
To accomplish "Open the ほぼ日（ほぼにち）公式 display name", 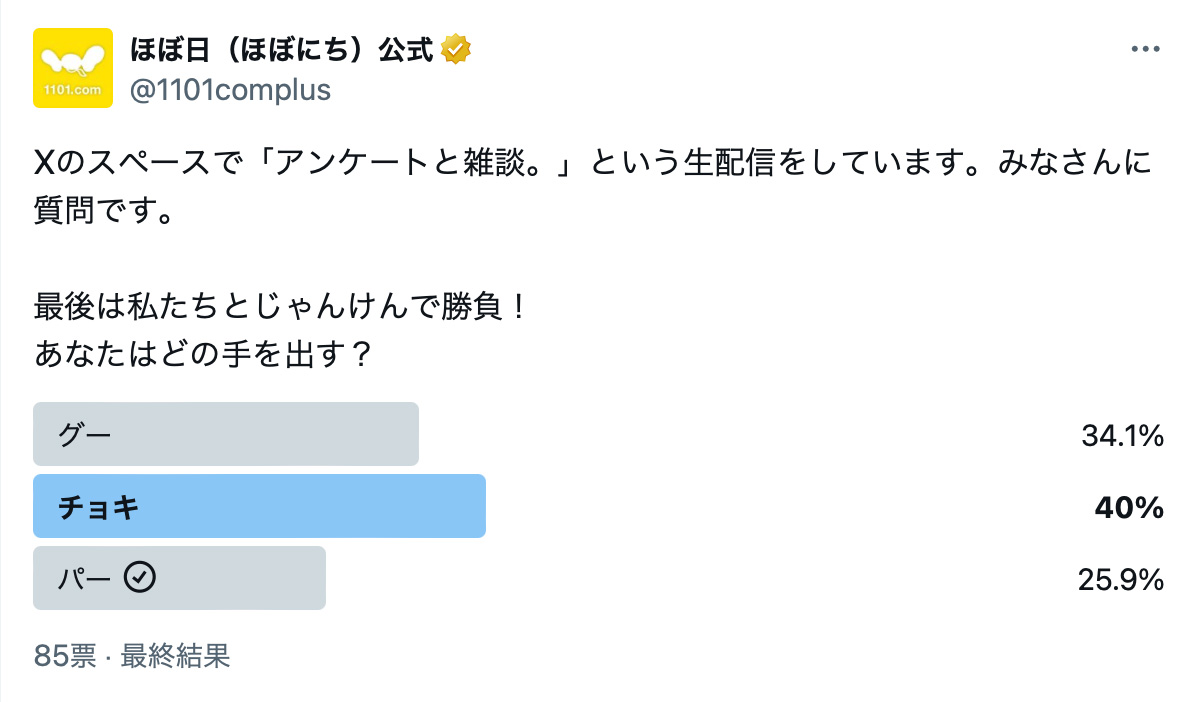I will coord(282,48).
